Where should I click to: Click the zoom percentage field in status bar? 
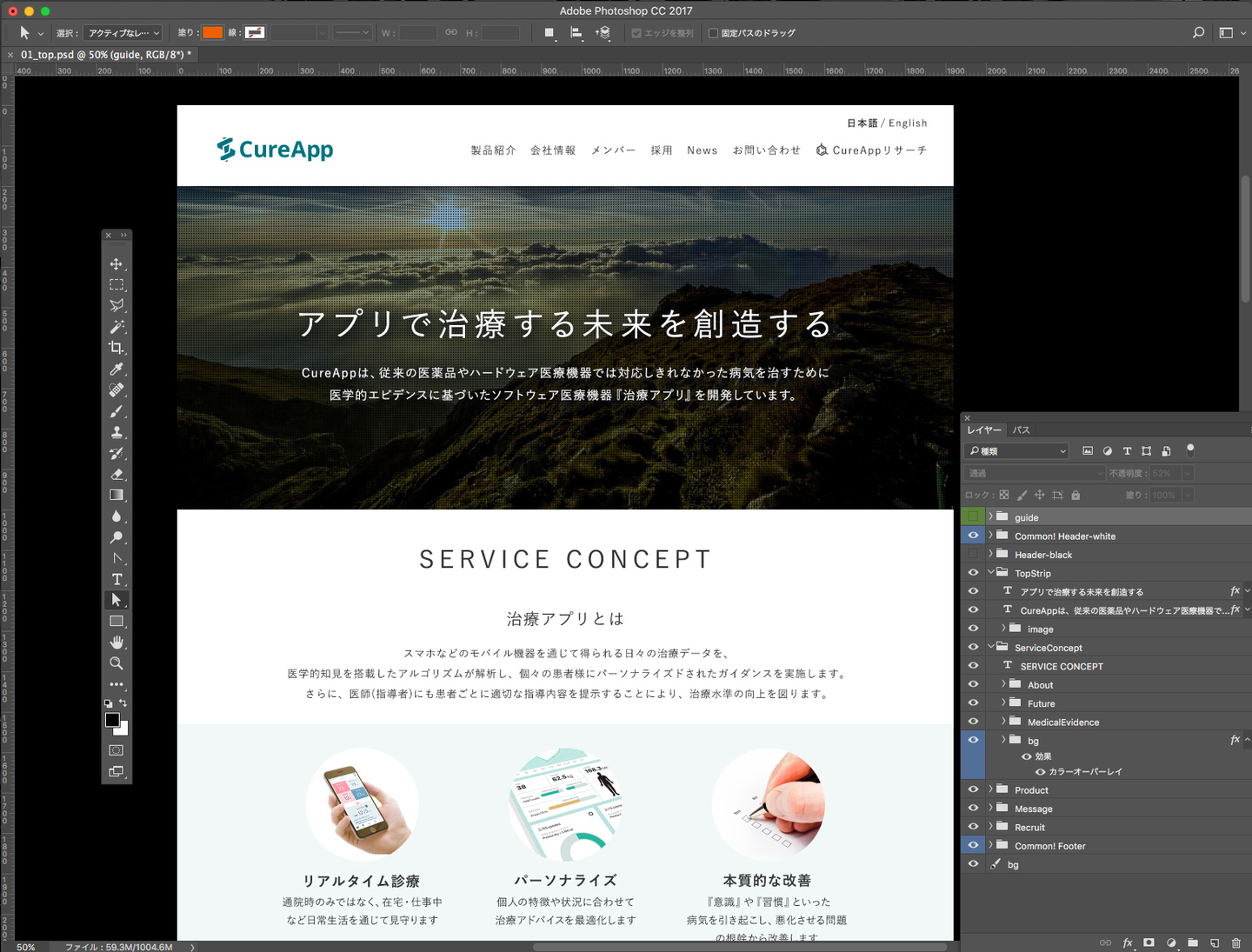26,947
